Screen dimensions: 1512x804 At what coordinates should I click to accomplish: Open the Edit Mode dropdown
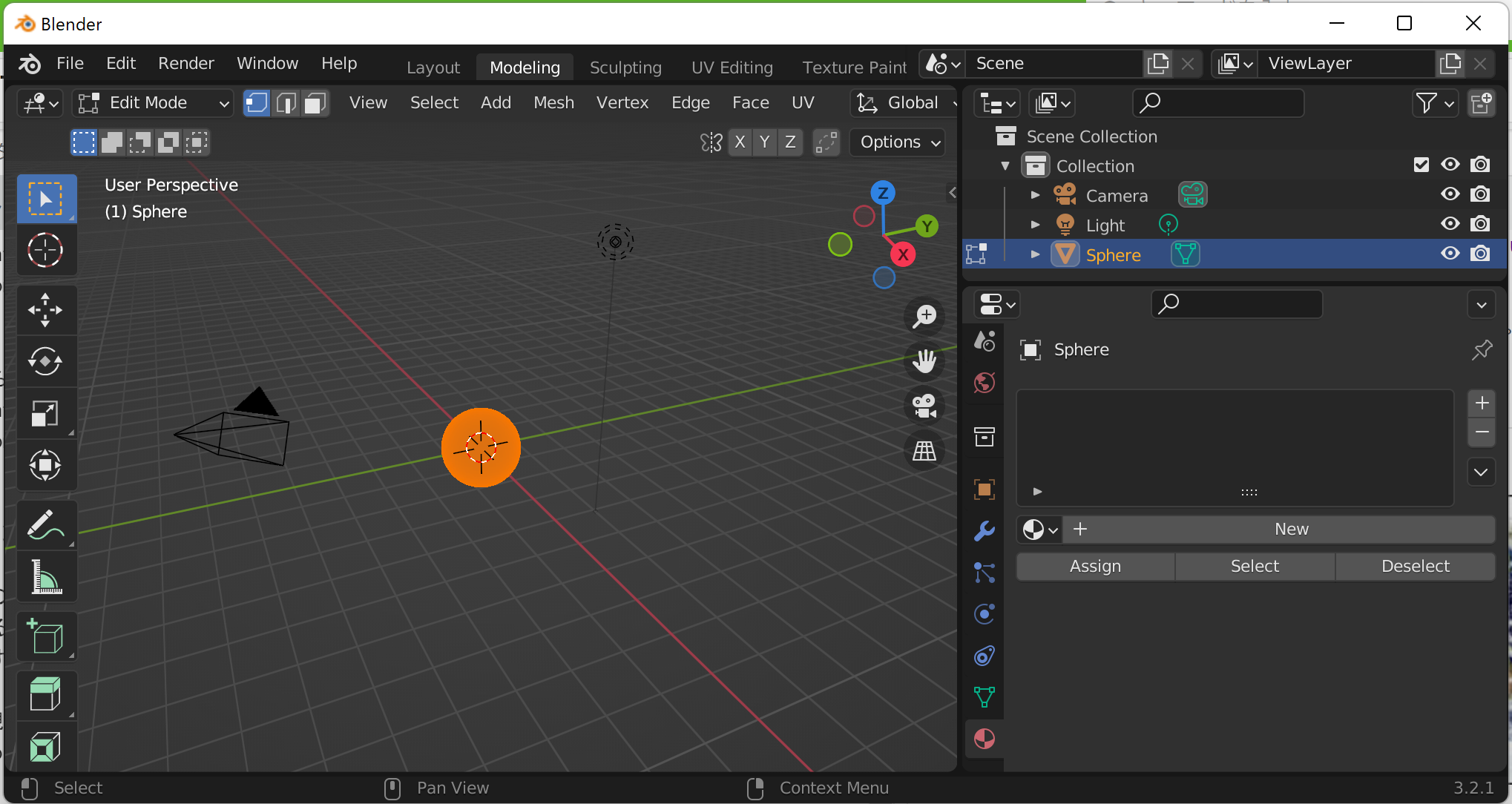153,103
